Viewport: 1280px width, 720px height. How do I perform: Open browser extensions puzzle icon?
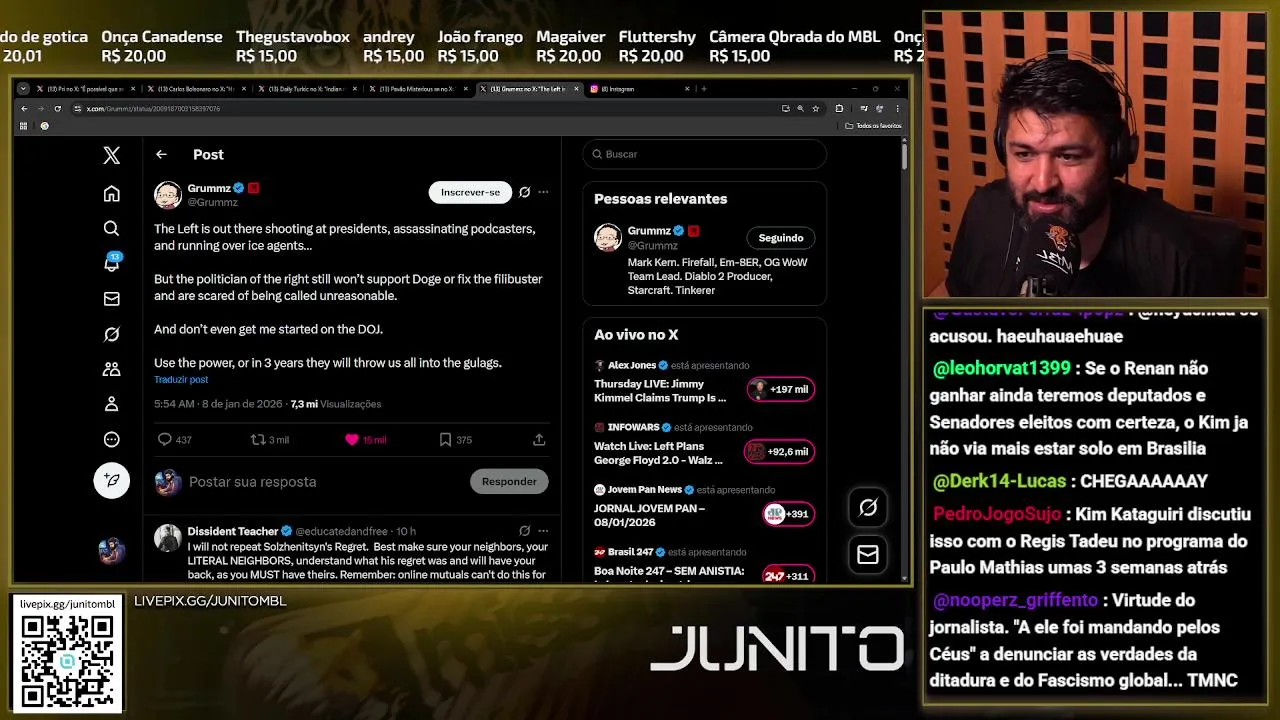(839, 108)
